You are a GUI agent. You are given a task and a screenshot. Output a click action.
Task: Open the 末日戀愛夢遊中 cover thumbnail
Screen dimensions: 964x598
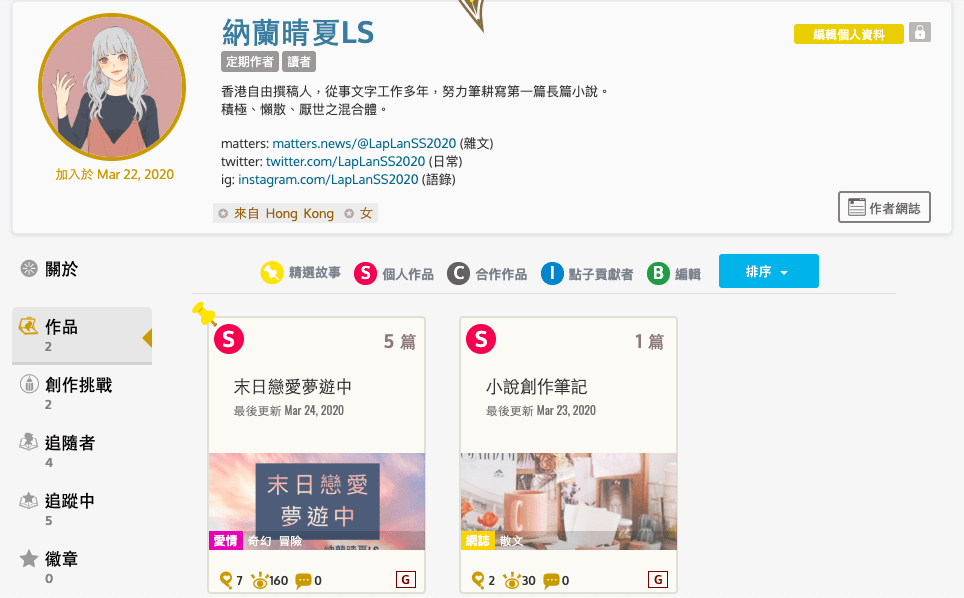[317, 501]
